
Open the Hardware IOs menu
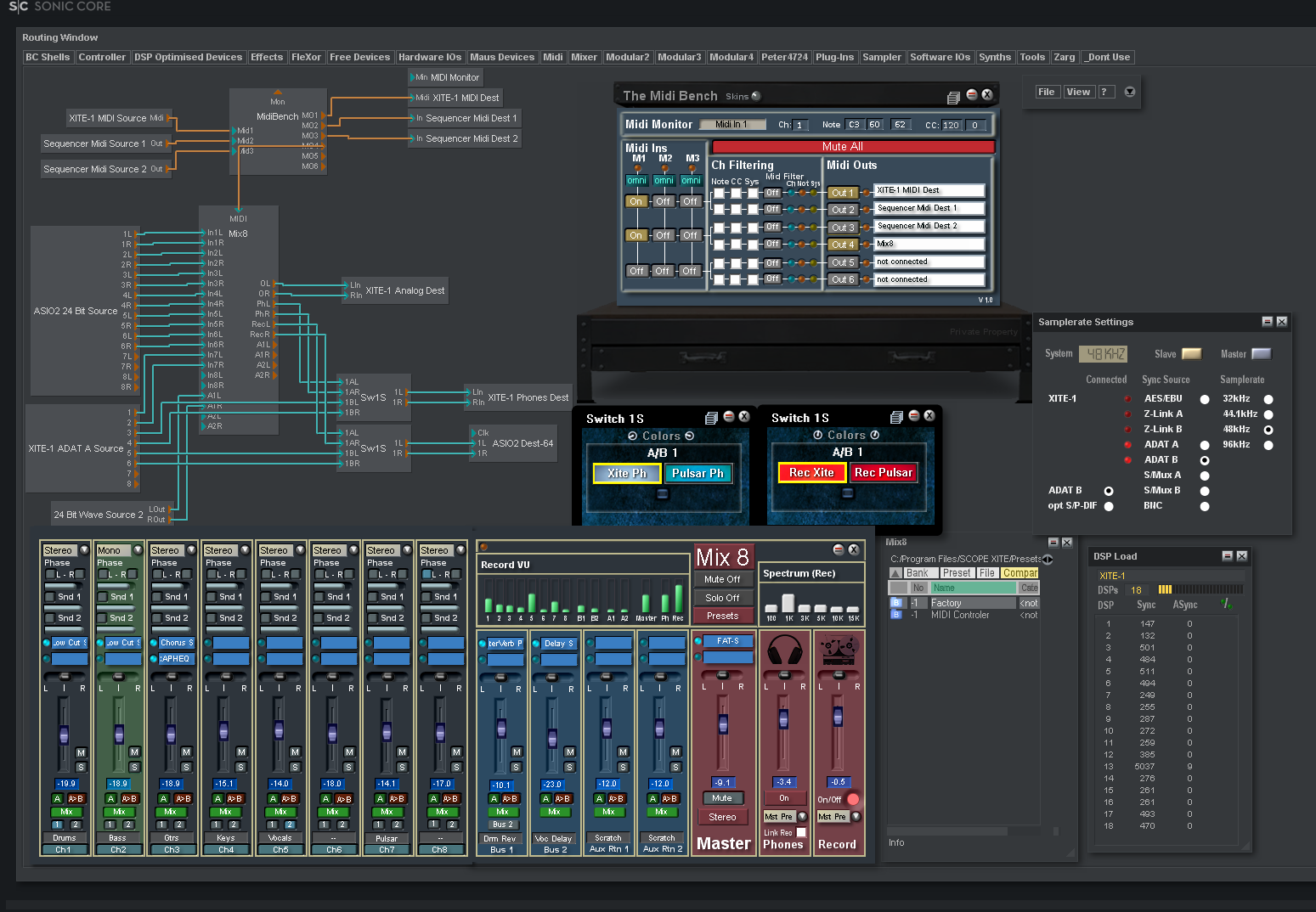click(x=430, y=58)
